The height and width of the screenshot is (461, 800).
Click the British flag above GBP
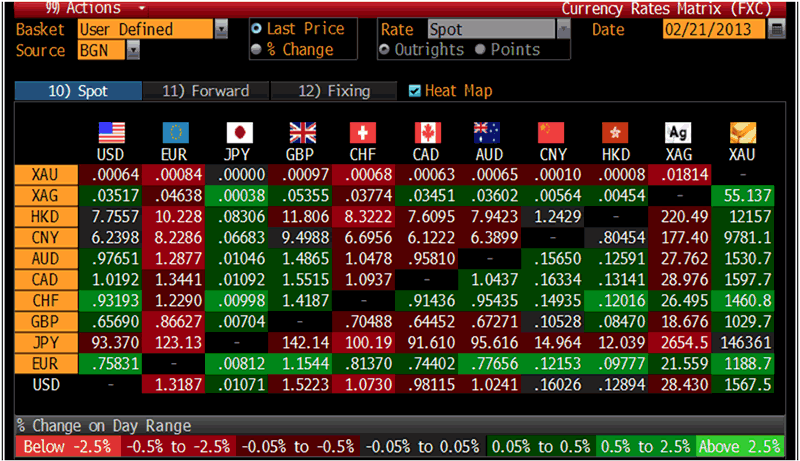[301, 133]
